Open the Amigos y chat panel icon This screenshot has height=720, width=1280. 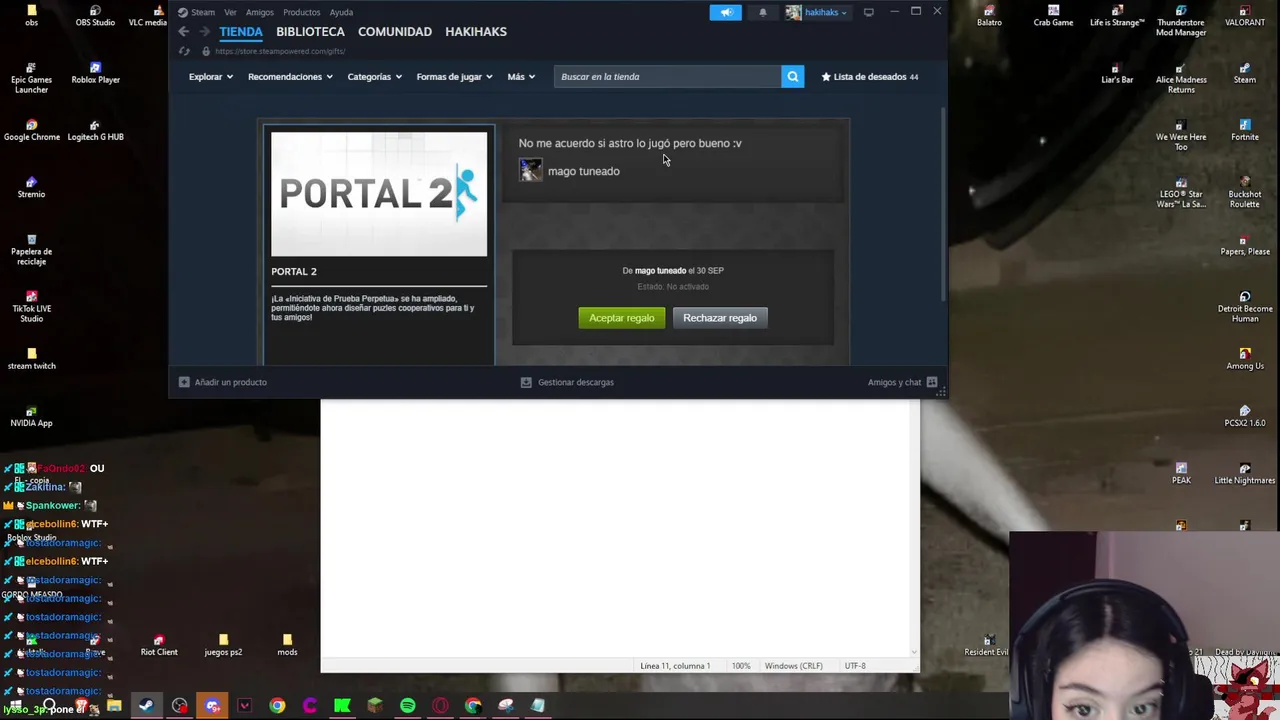click(x=932, y=382)
